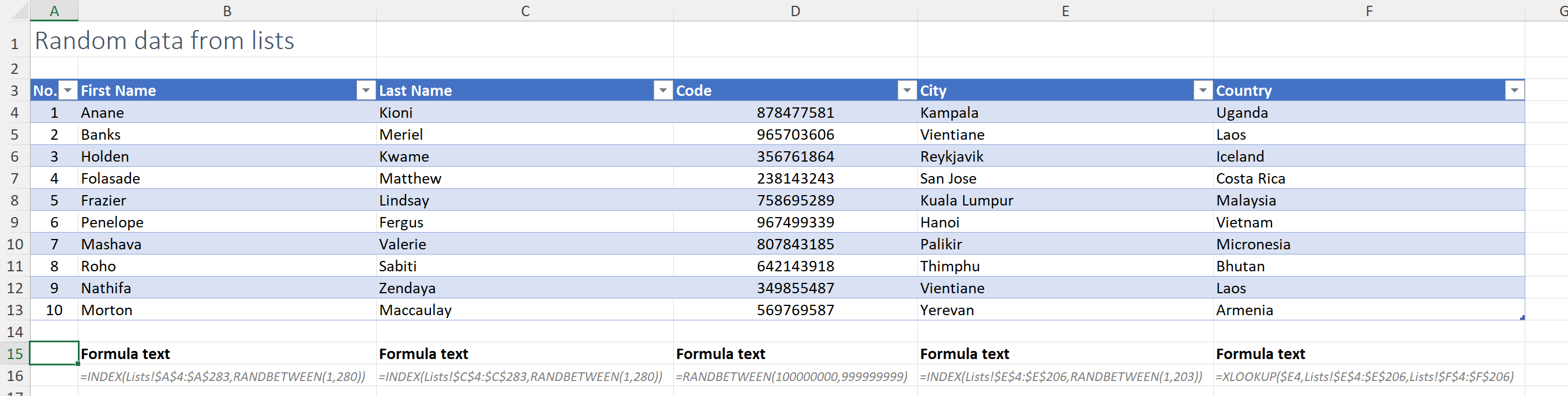The height and width of the screenshot is (396, 1568).
Task: Open the No. column filter dropdown
Action: (x=67, y=91)
